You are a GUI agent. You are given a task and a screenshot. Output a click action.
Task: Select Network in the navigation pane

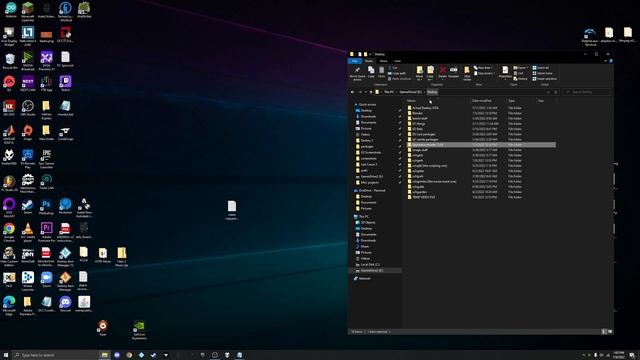click(x=364, y=278)
